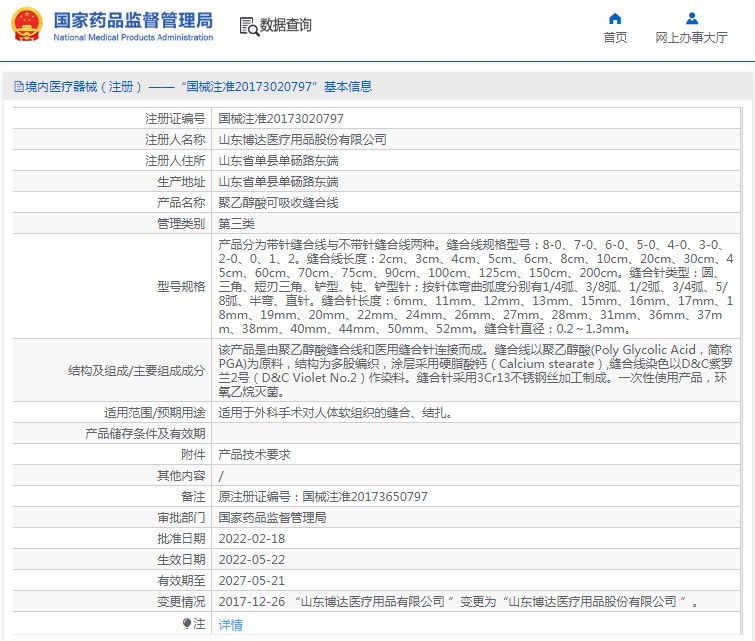Click the 型号规格 row label

point(181,286)
